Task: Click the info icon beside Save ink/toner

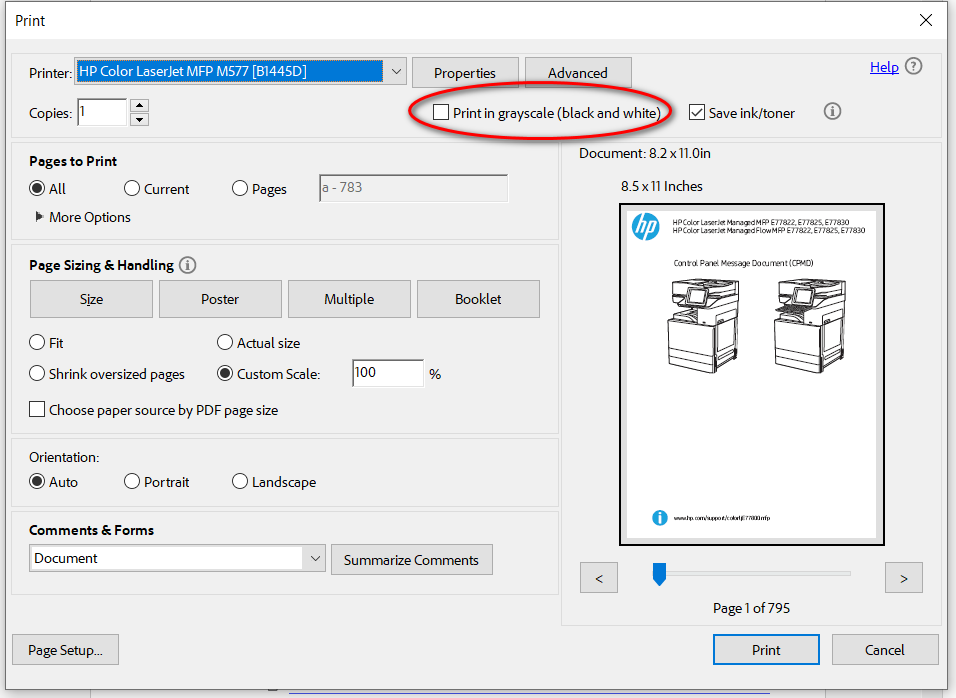Action: [832, 111]
